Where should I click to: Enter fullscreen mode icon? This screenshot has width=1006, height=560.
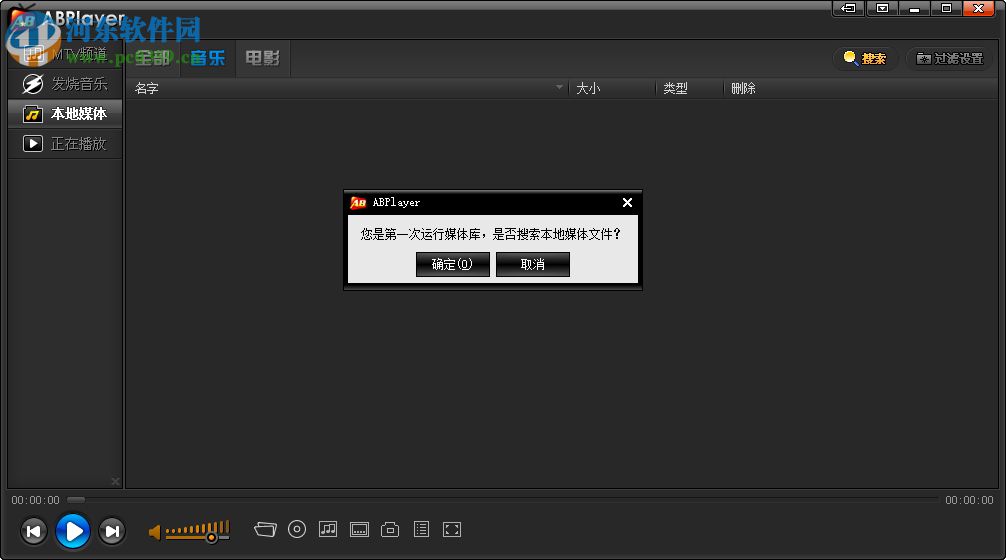click(x=452, y=529)
